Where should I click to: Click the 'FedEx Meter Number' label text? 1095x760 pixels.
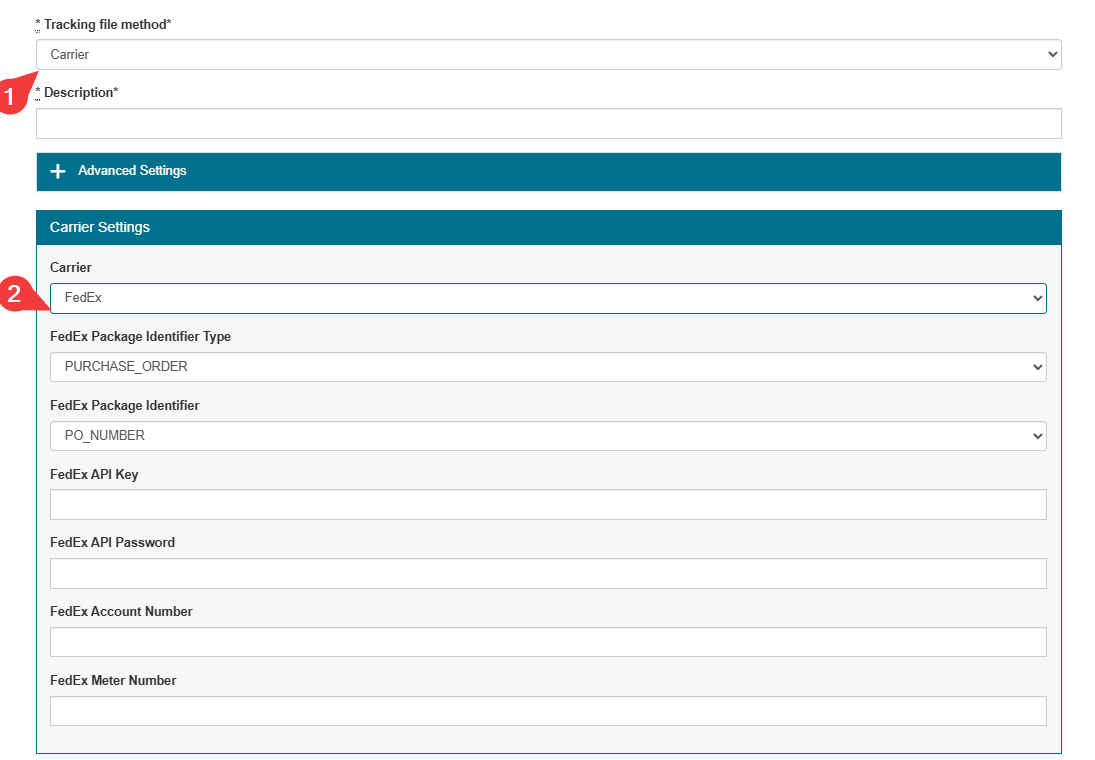click(x=113, y=680)
